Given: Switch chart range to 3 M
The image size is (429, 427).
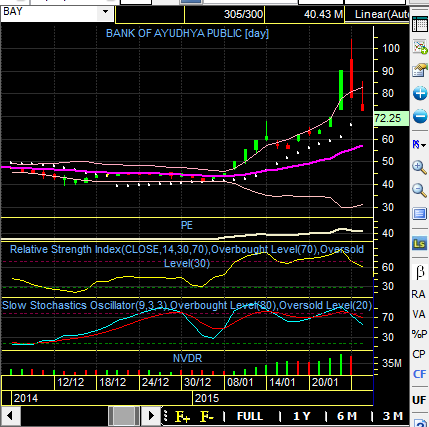Looking at the screenshot, I should pos(393,416).
